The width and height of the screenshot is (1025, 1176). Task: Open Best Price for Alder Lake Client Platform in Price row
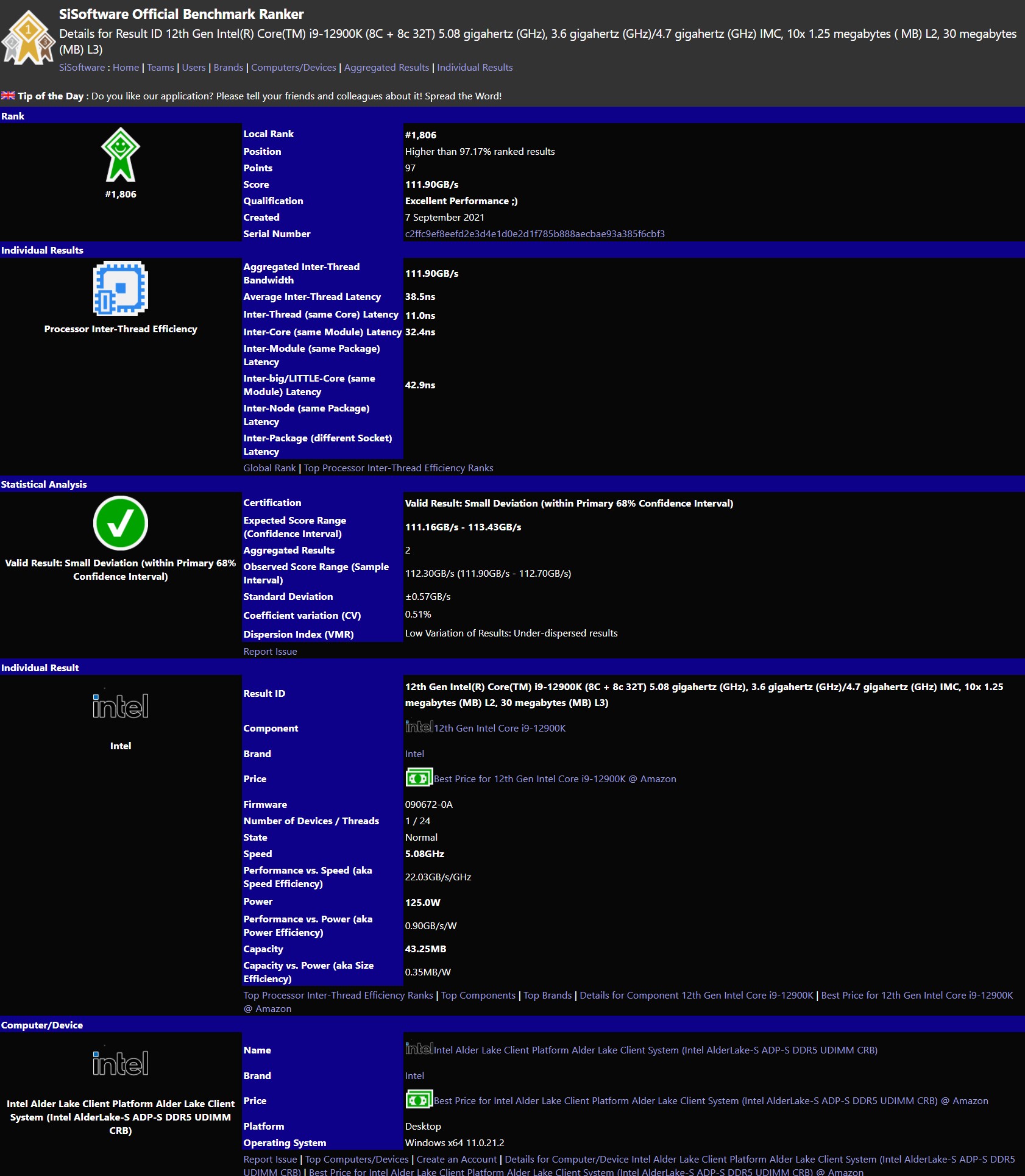711,1101
